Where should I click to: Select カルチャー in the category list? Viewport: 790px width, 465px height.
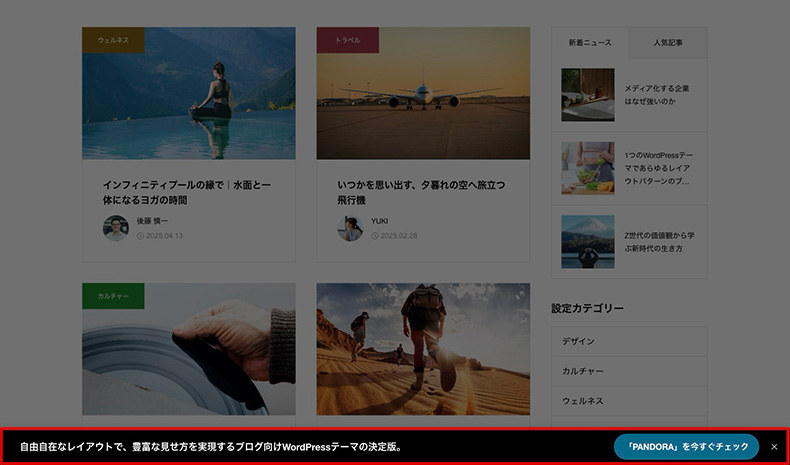(x=629, y=371)
